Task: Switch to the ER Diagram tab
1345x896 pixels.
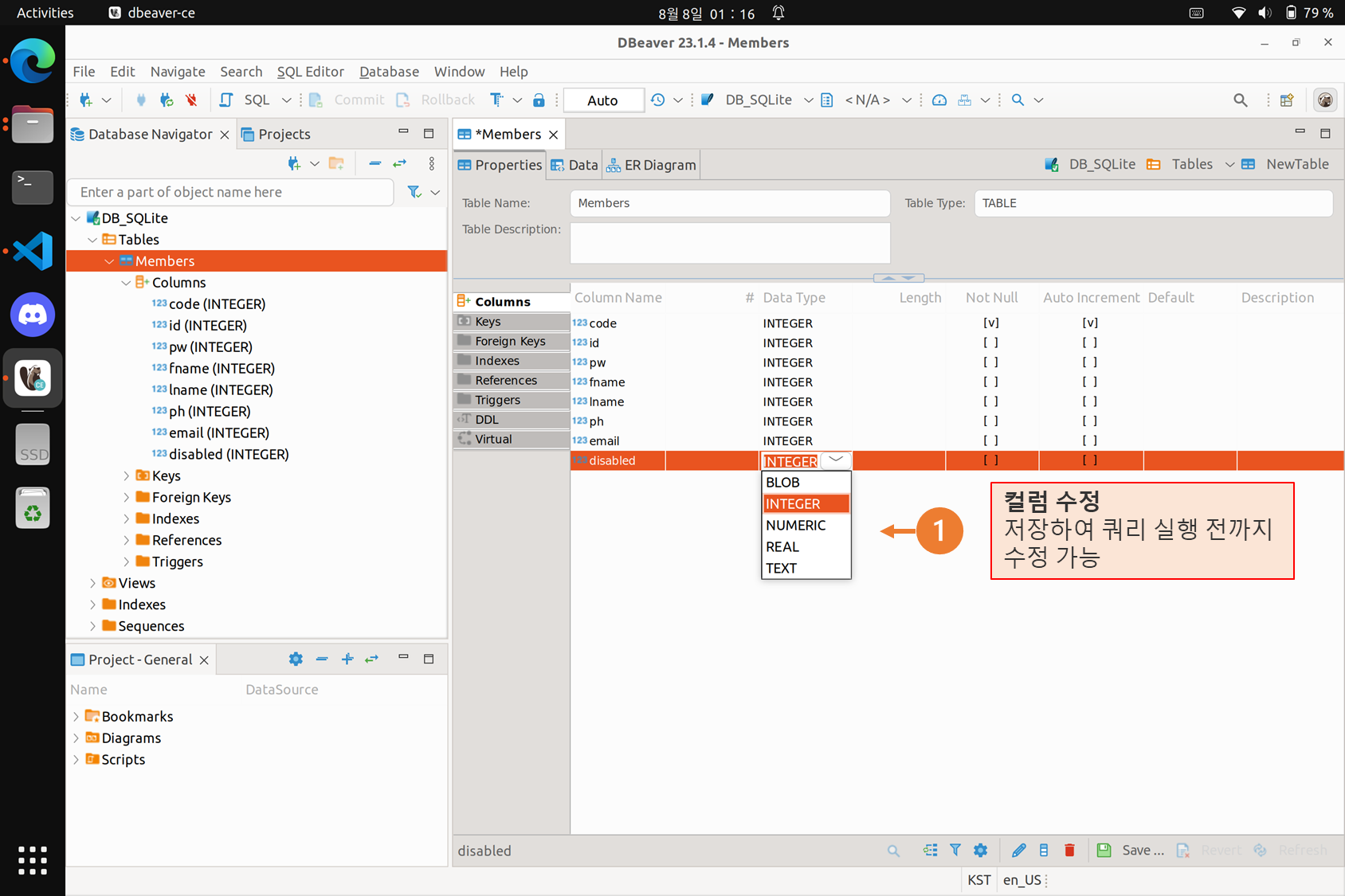Action: [x=651, y=165]
